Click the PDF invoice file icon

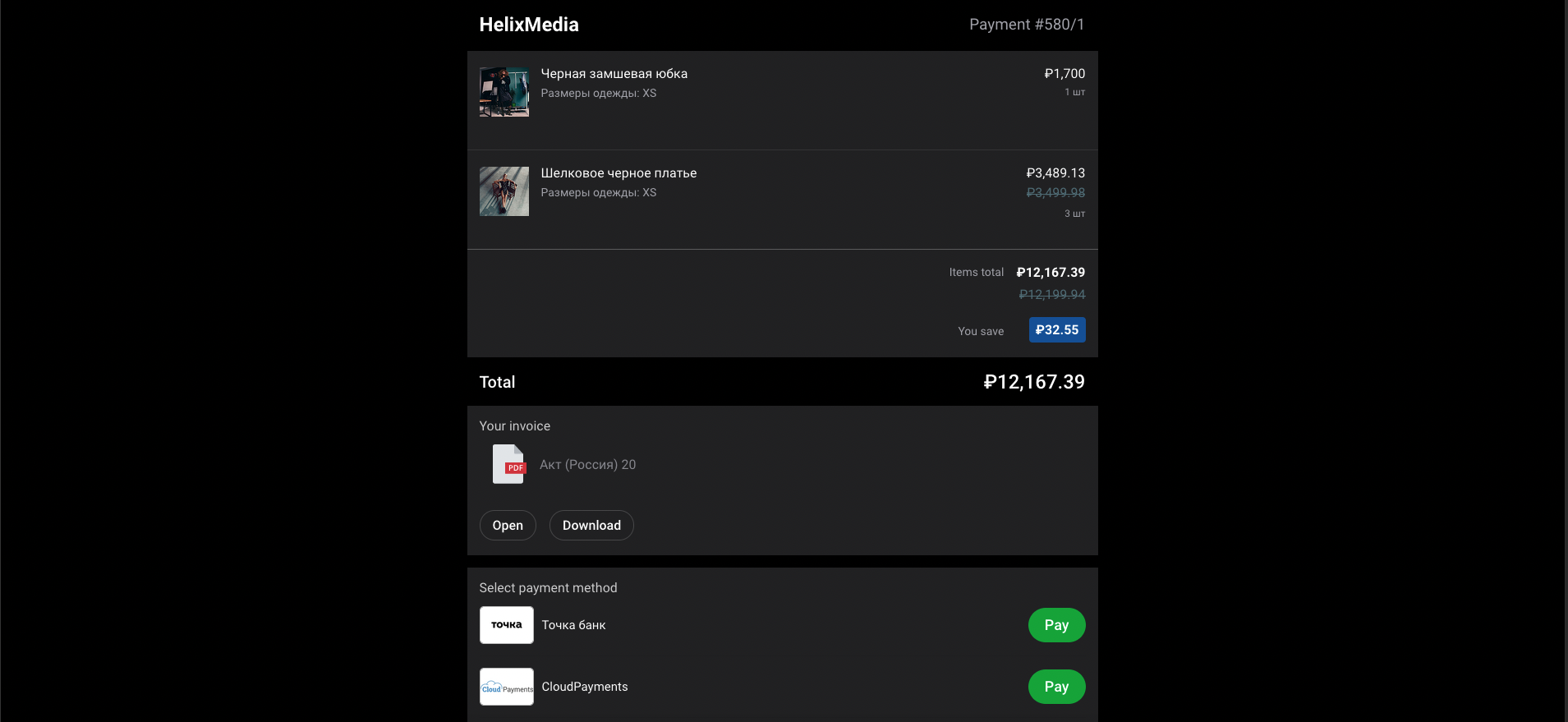tap(508, 464)
